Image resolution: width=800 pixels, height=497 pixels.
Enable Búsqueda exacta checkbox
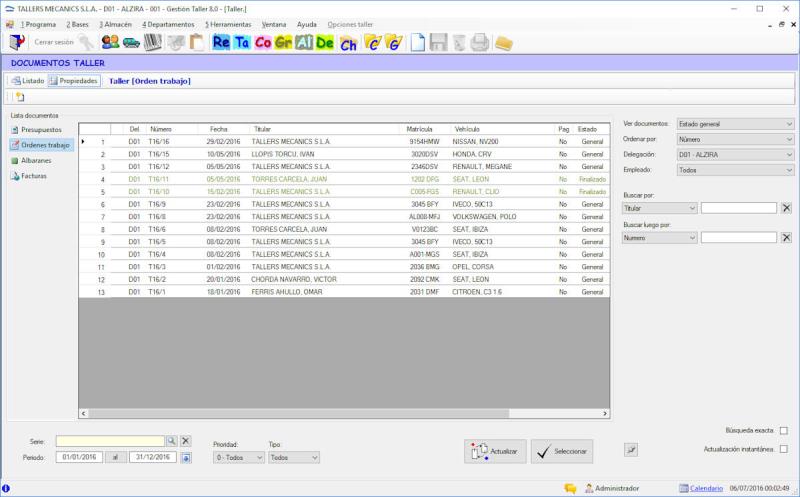coord(784,431)
